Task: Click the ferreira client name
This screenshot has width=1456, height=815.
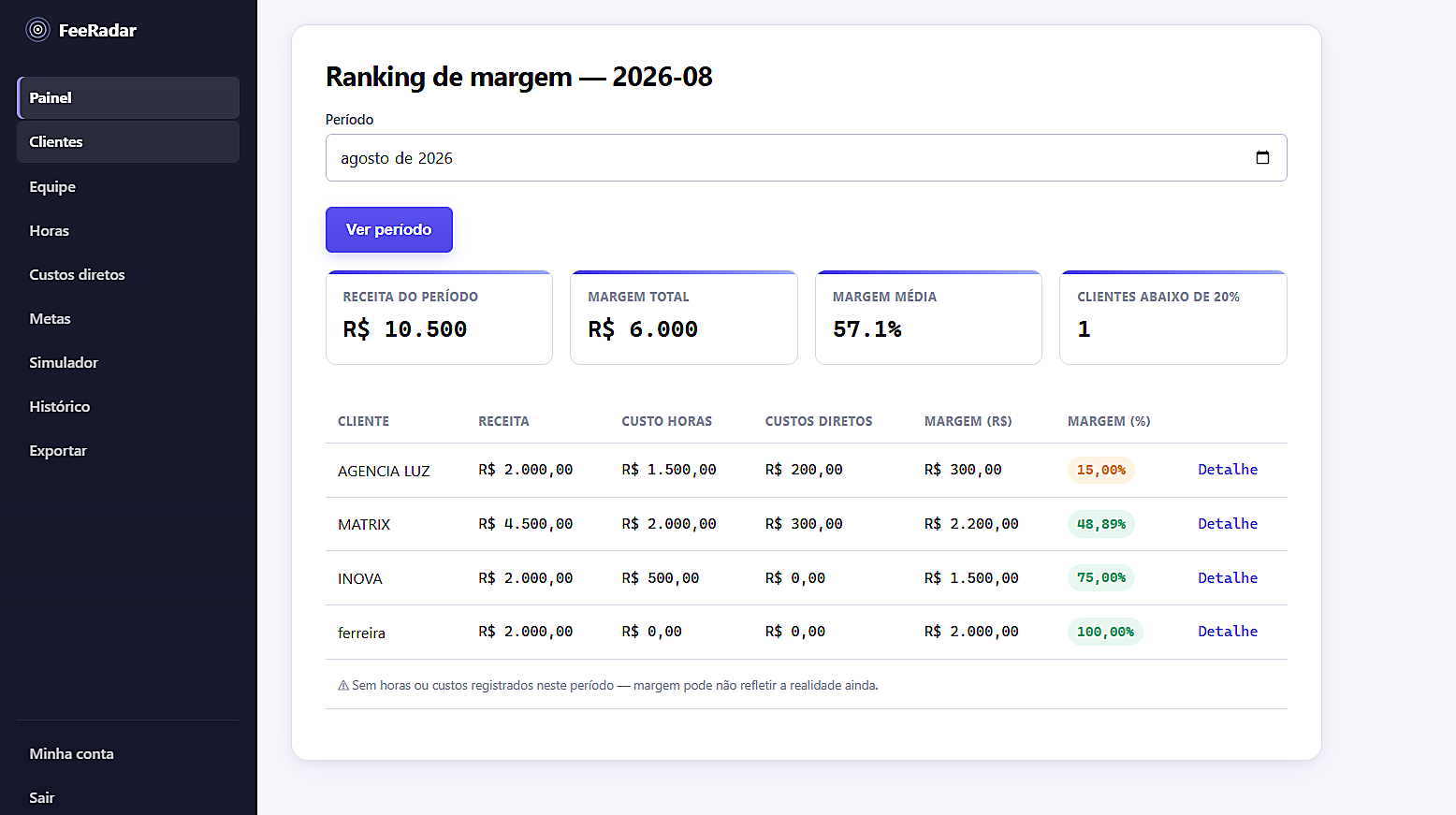Action: (x=361, y=633)
